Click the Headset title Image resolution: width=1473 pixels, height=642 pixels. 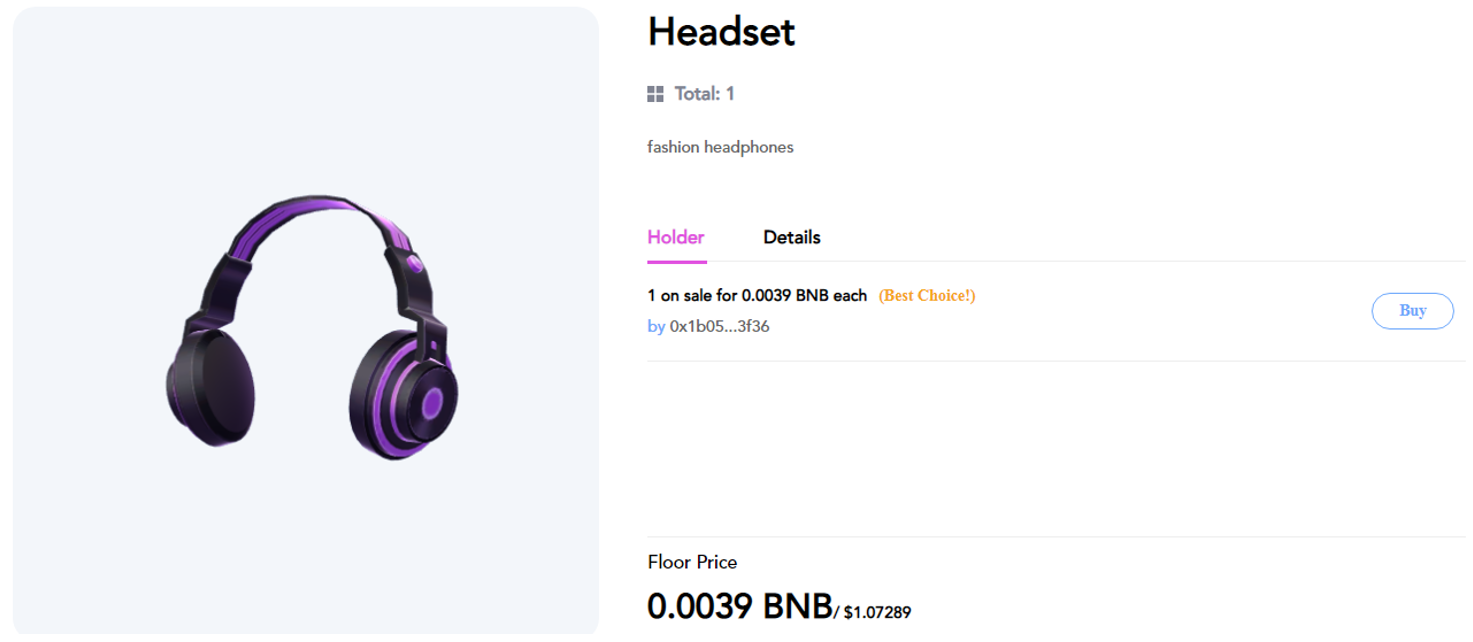pos(721,32)
